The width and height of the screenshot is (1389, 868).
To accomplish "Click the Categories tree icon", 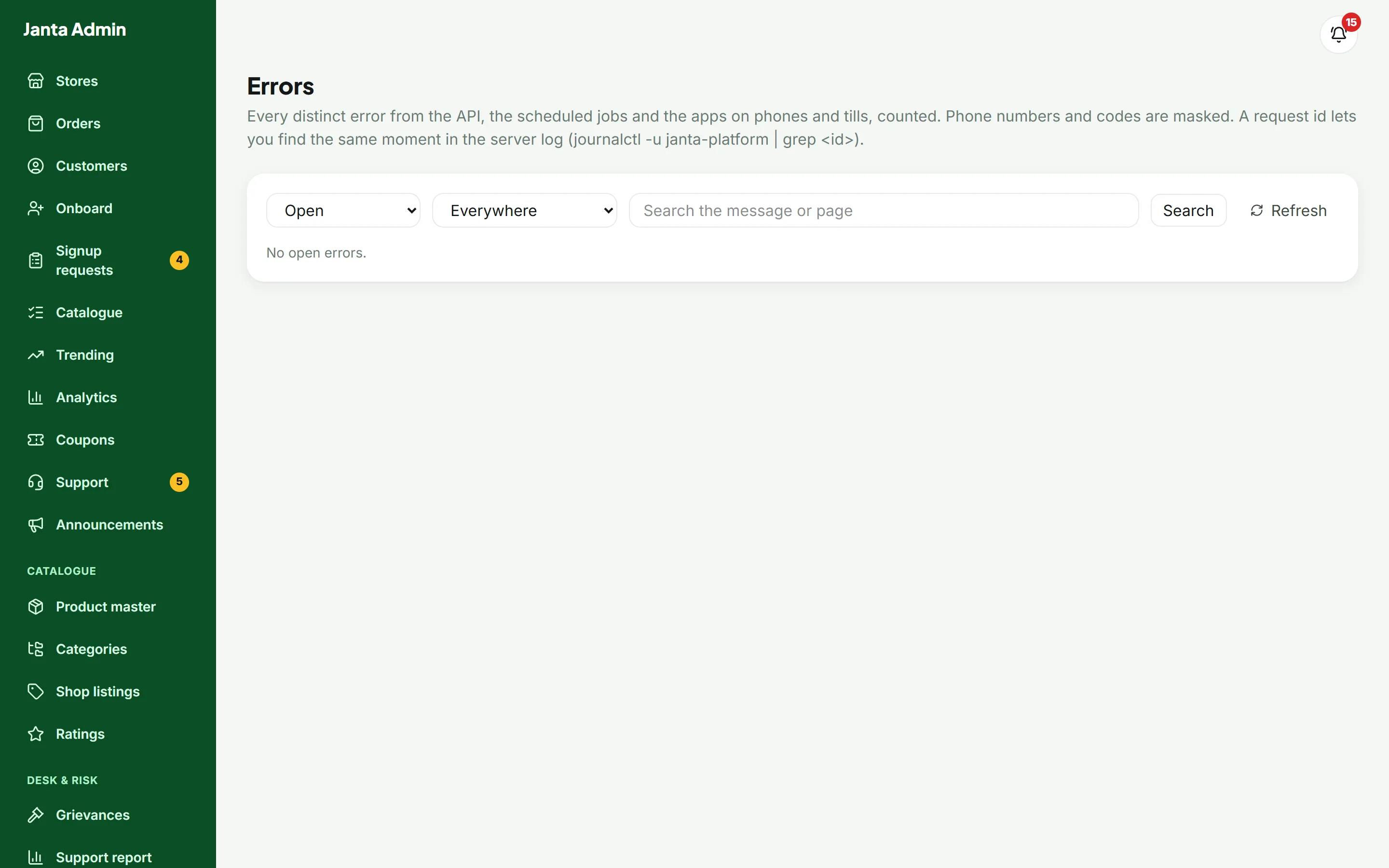I will [x=36, y=649].
